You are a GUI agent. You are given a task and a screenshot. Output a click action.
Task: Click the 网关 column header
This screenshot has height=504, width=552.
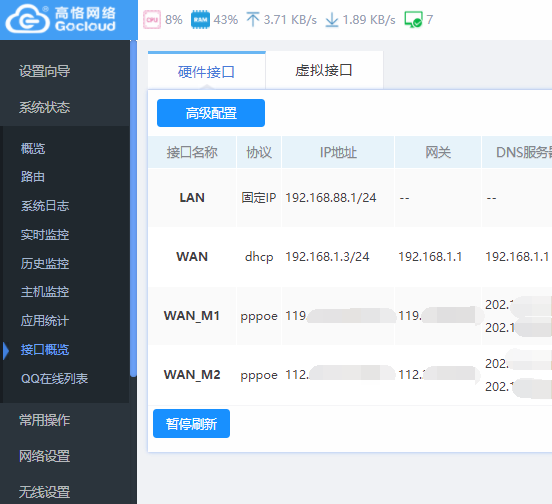tap(438, 152)
